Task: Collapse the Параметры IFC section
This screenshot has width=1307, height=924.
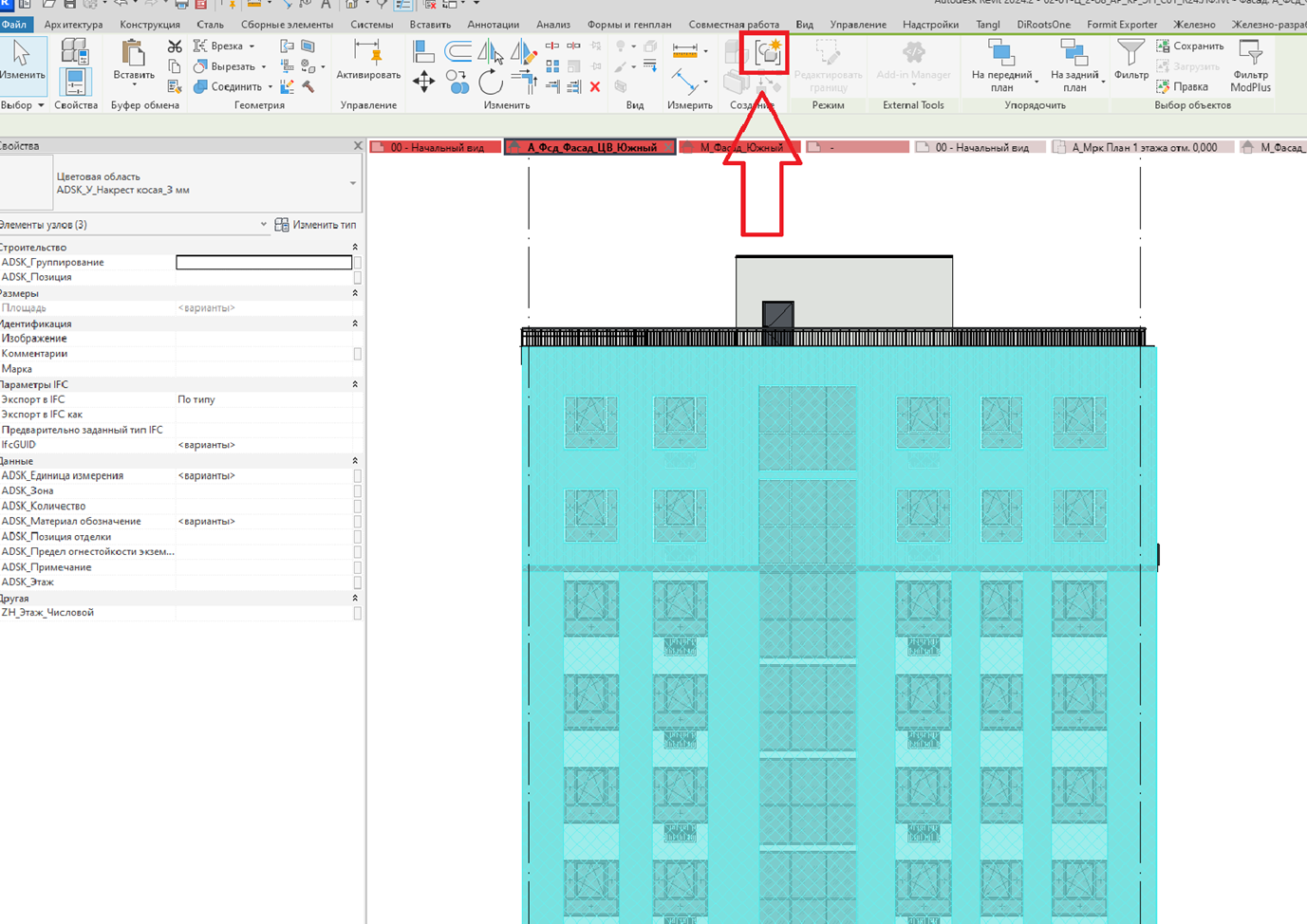Action: (355, 384)
